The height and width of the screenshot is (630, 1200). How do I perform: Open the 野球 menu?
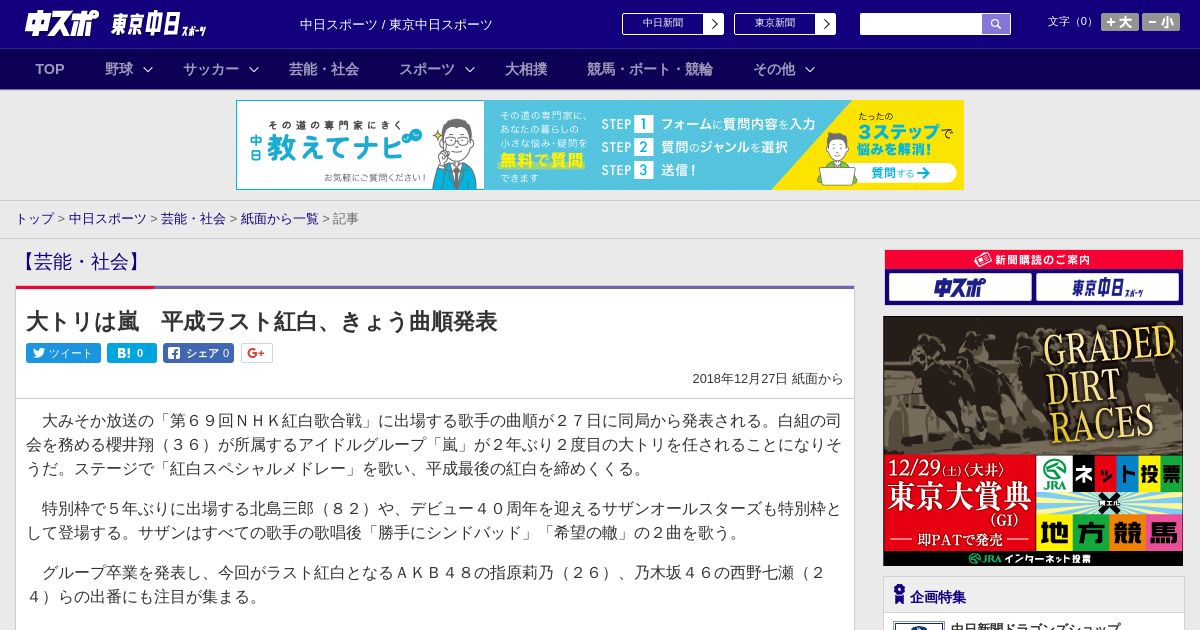[x=119, y=69]
